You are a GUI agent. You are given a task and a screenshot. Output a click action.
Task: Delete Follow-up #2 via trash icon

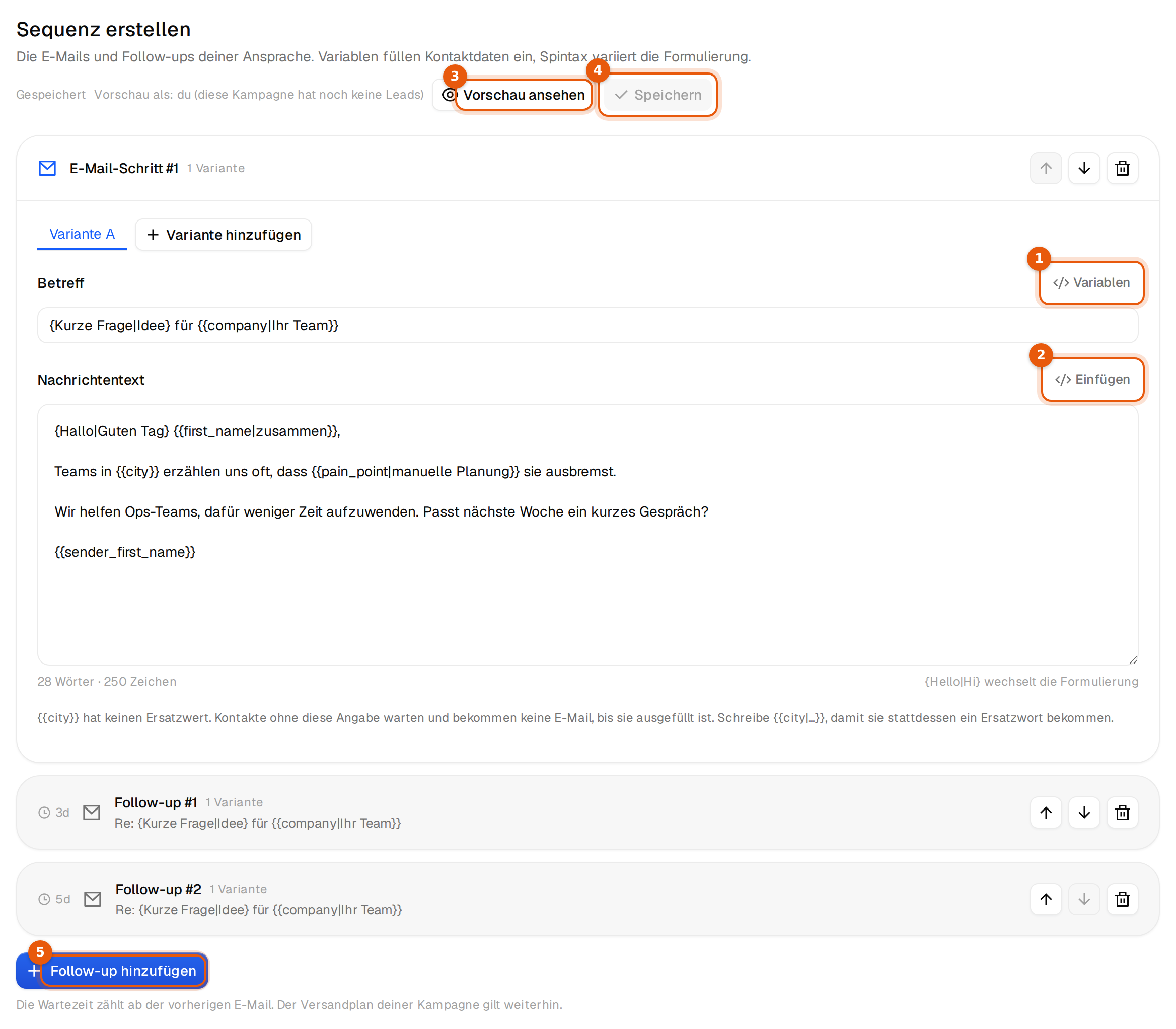1123,899
